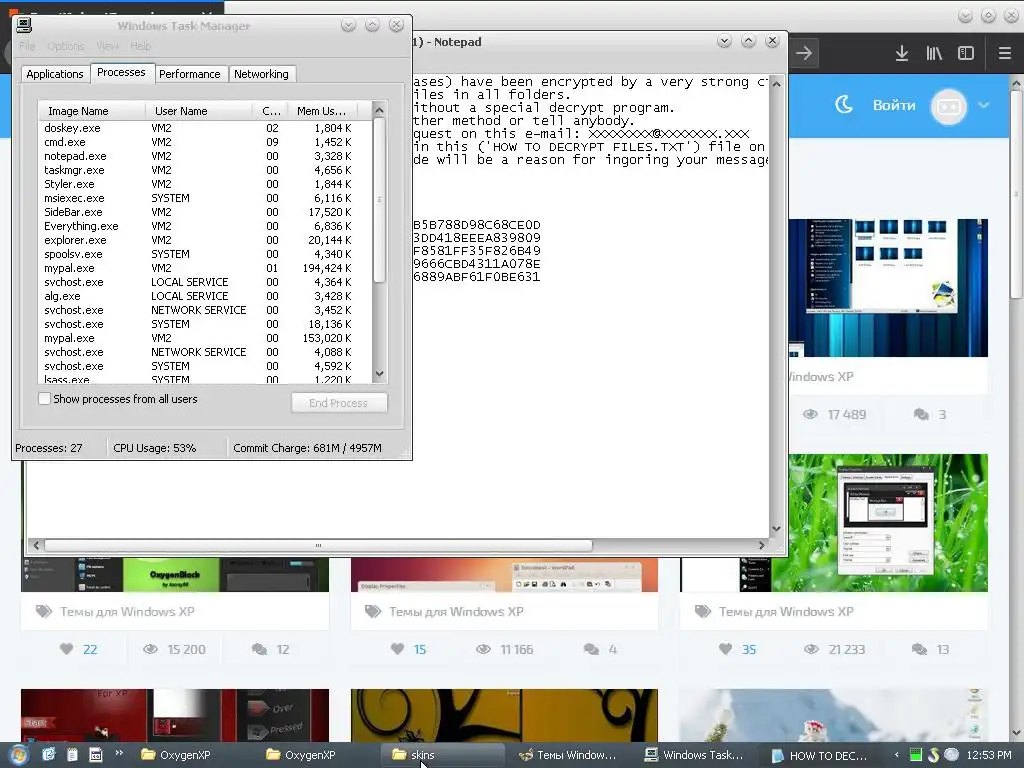Select the doskey.exe process row
Screen dimensions: 1024x768
205,128
